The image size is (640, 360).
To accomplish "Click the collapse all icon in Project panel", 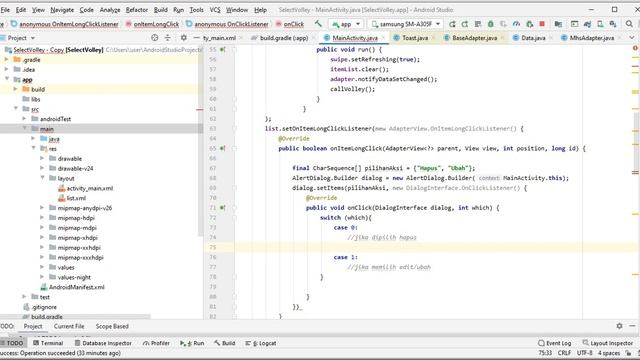I will click(167, 38).
